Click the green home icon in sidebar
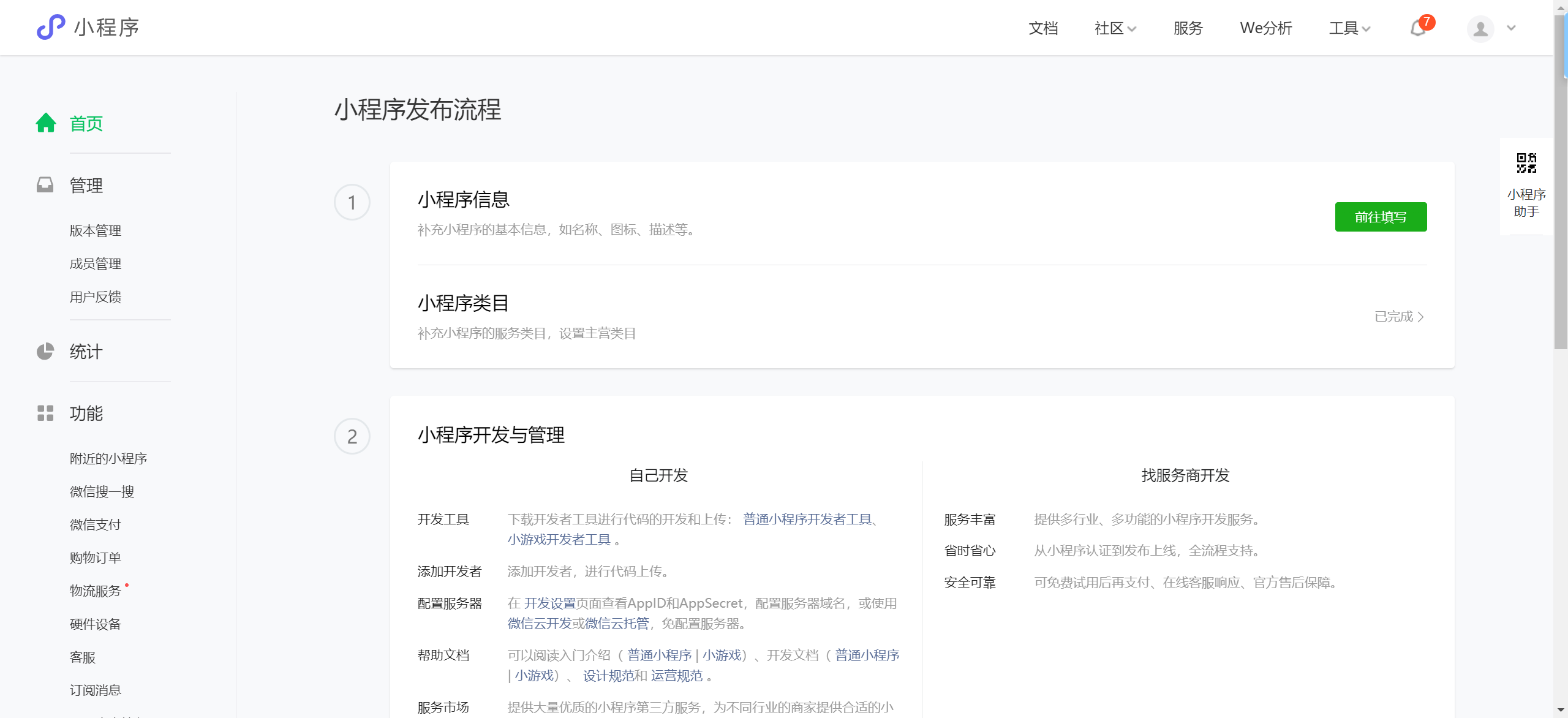This screenshot has height=718, width=1568. point(46,123)
